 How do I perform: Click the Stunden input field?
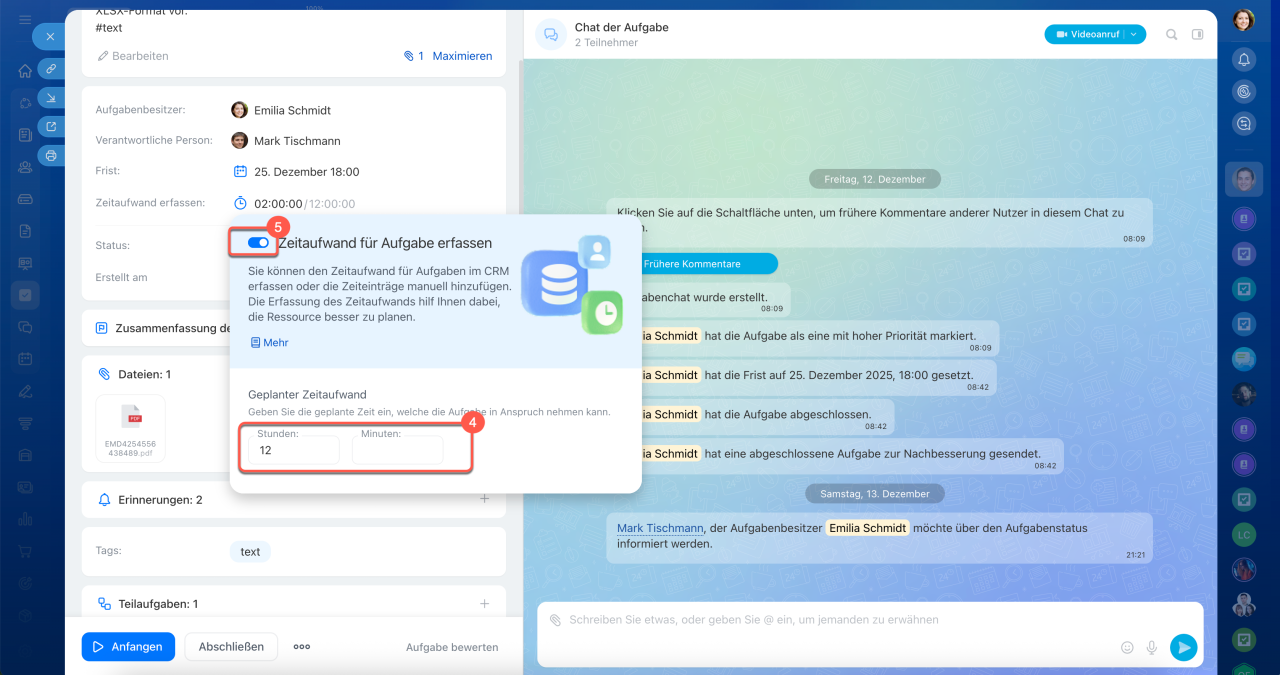294,450
